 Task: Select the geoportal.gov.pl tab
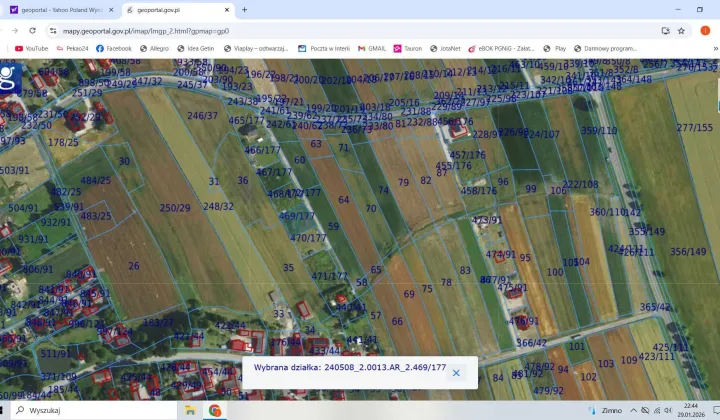(x=176, y=10)
